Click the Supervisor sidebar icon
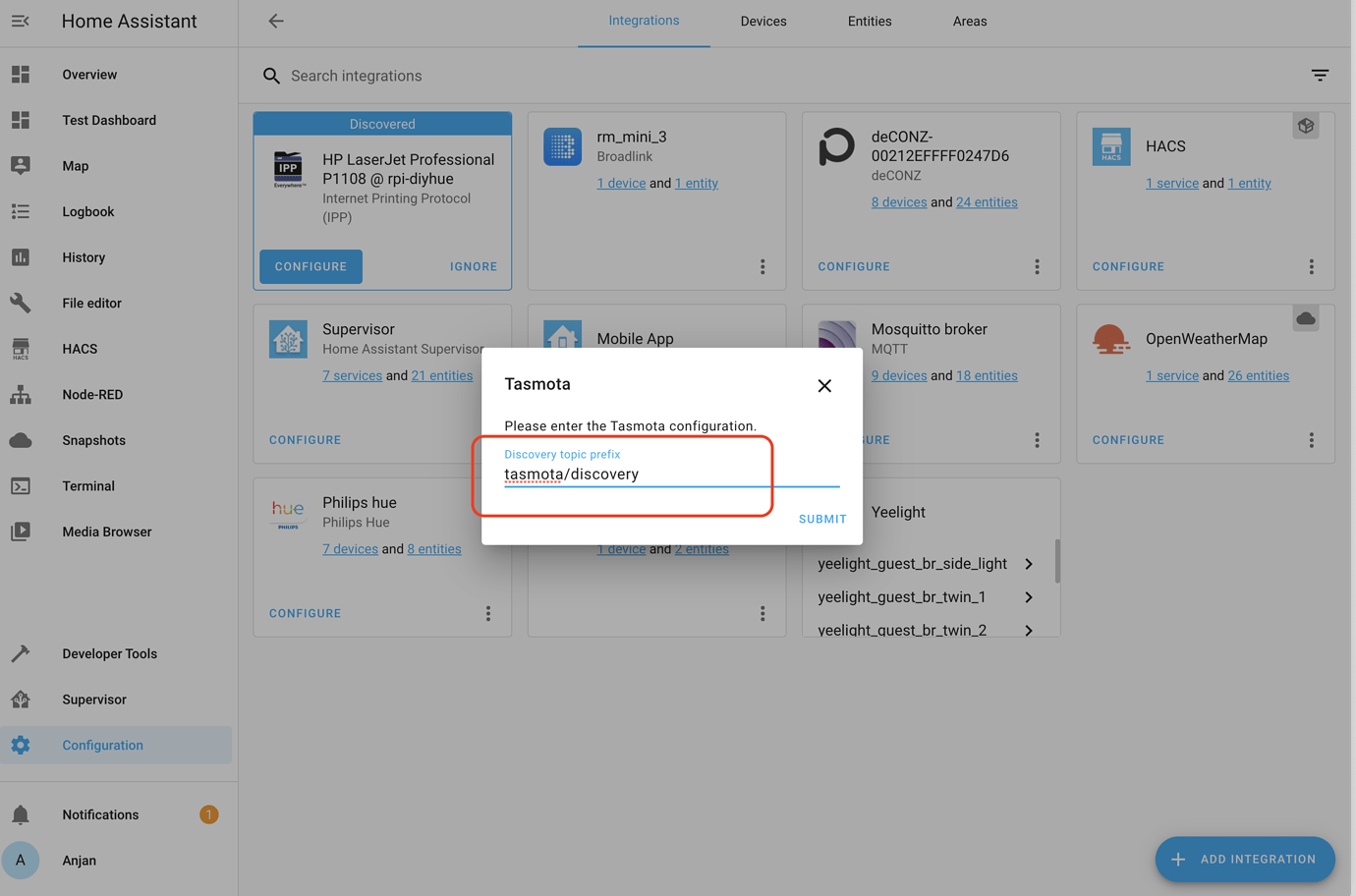Viewport: 1356px width, 896px height. [21, 700]
